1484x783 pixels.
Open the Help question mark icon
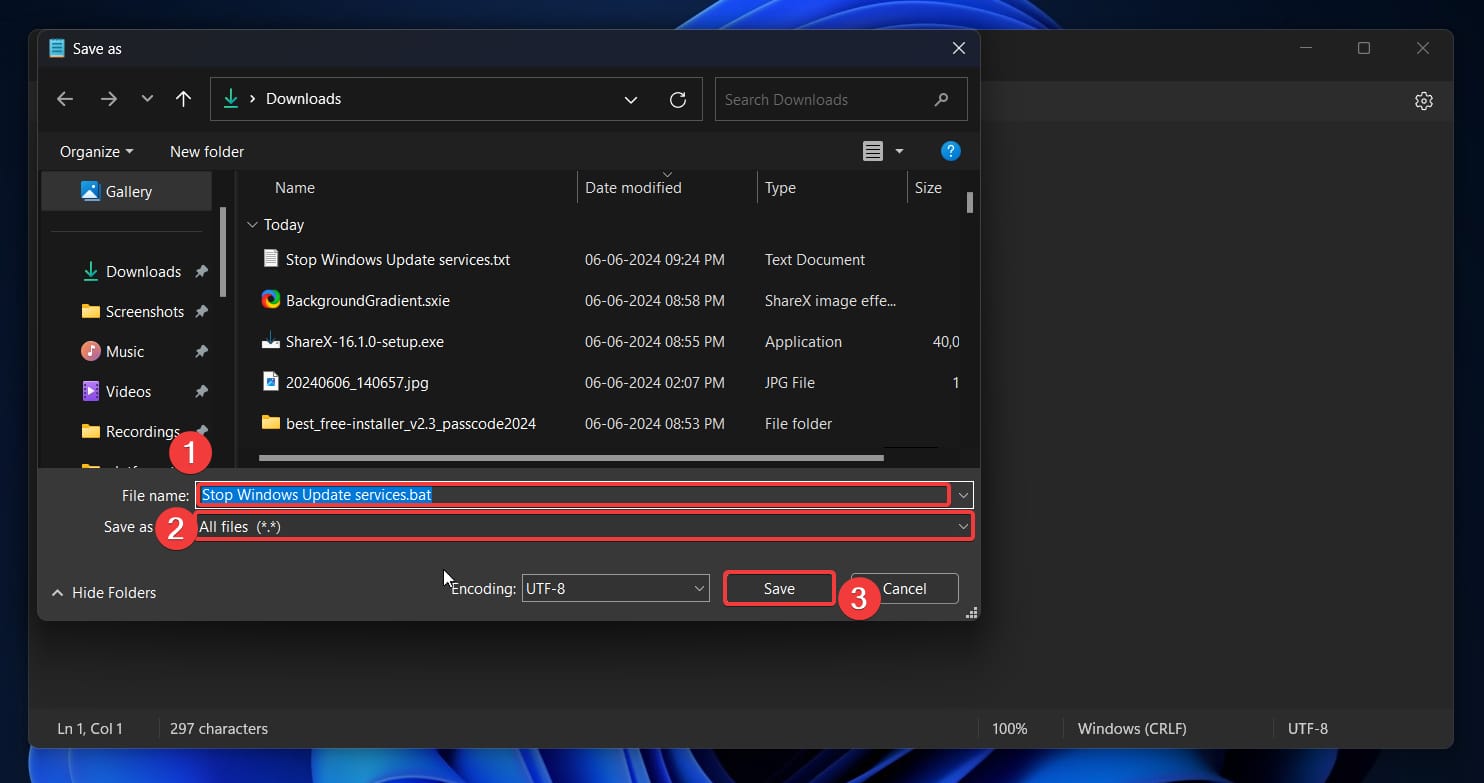(x=950, y=151)
